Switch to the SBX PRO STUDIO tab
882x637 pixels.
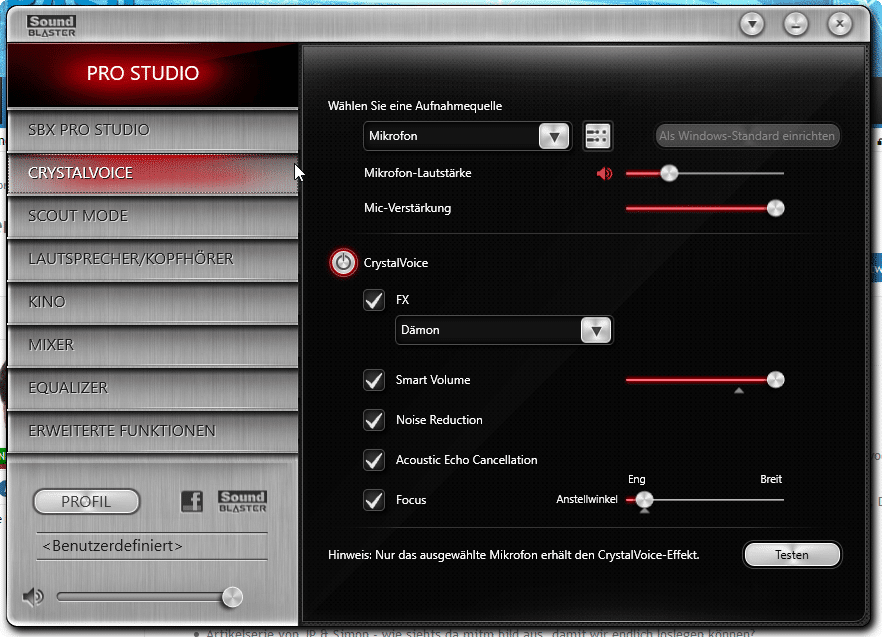(152, 130)
